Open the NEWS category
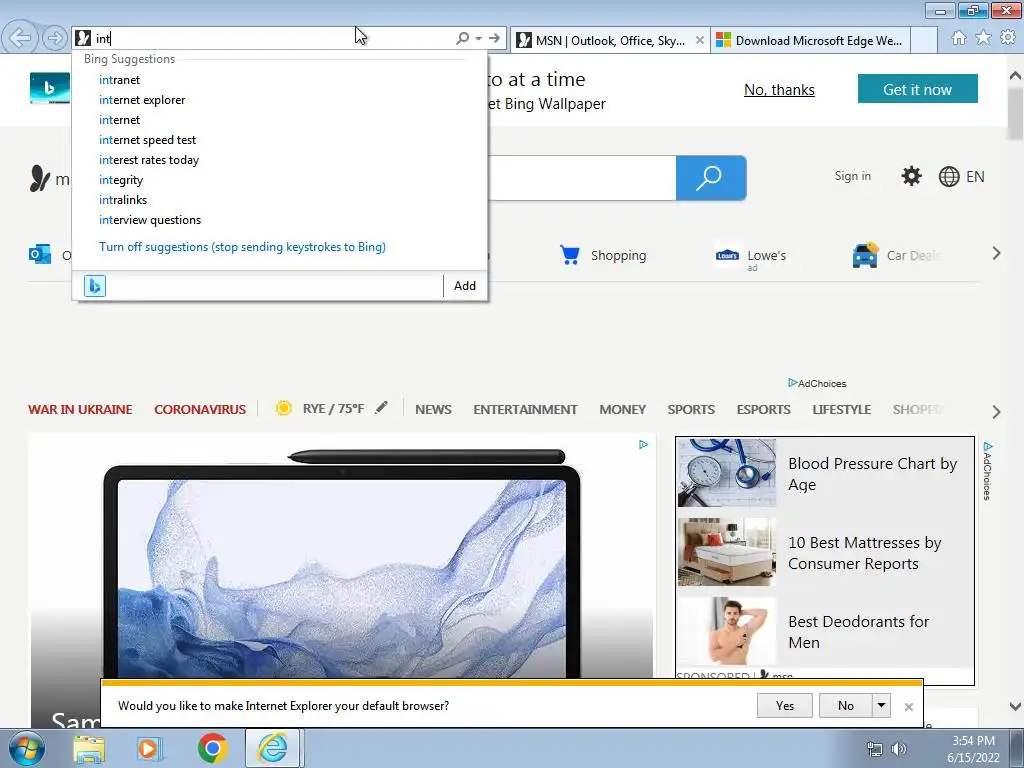This screenshot has width=1024, height=768. pos(433,409)
